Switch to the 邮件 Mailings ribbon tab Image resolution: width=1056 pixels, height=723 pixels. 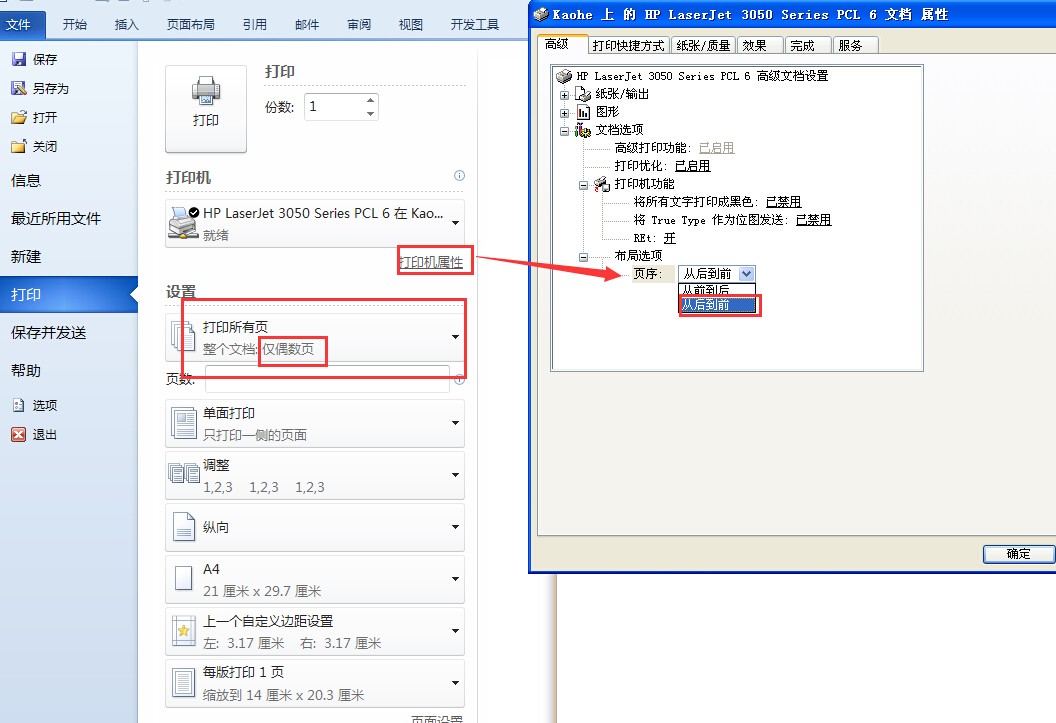coord(307,24)
